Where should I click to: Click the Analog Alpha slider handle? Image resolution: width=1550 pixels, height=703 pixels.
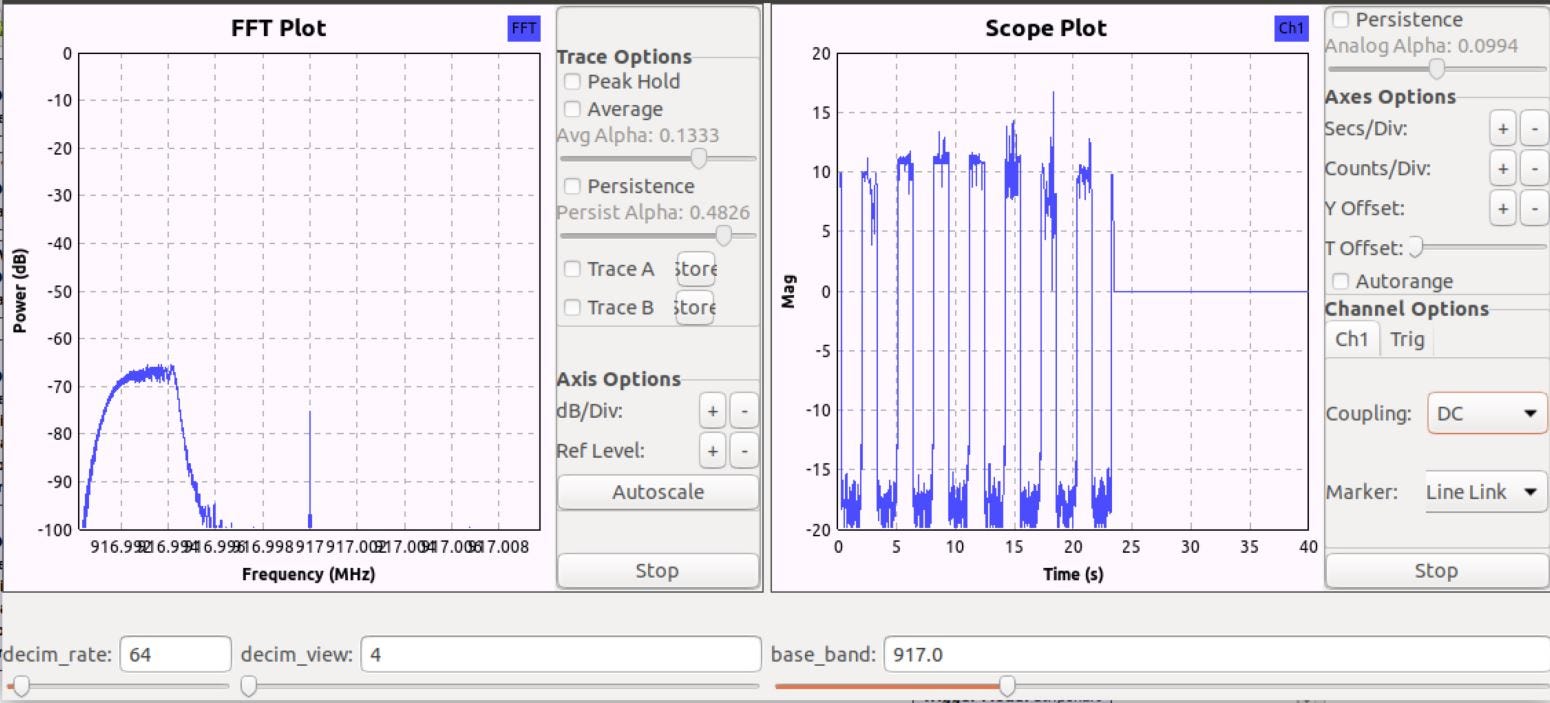[1437, 68]
